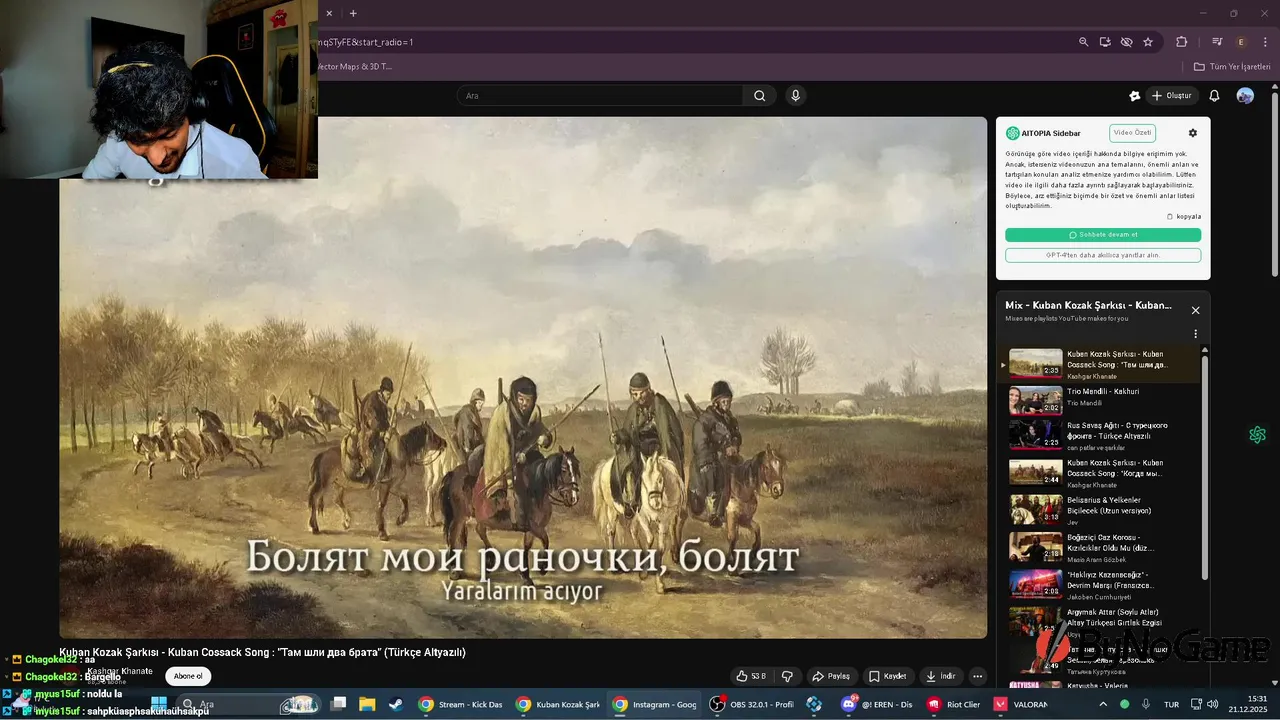
Task: Click the Vector Maps & 3D bookmark
Action: (355, 66)
